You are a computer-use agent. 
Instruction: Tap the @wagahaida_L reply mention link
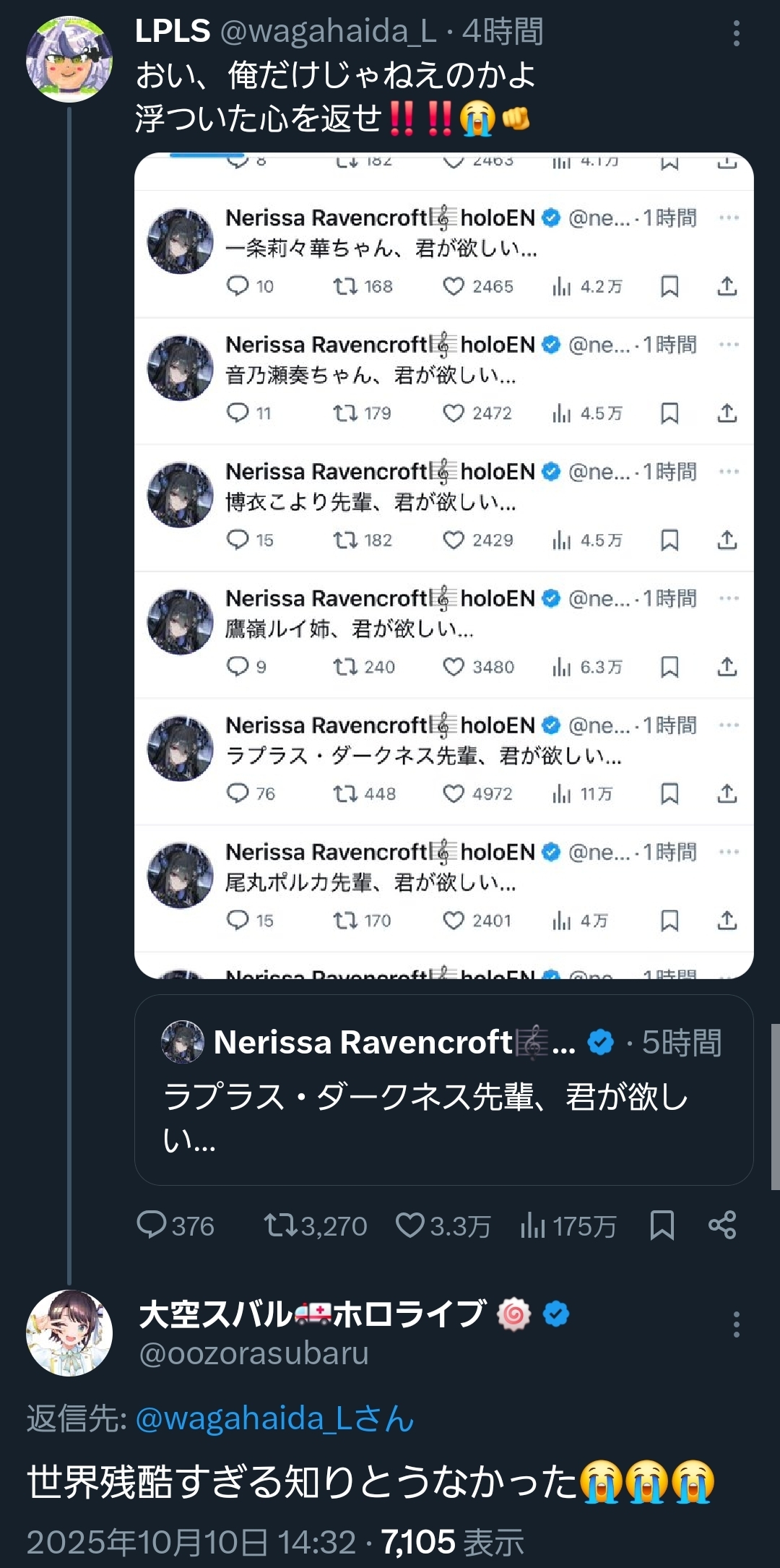[x=274, y=1418]
